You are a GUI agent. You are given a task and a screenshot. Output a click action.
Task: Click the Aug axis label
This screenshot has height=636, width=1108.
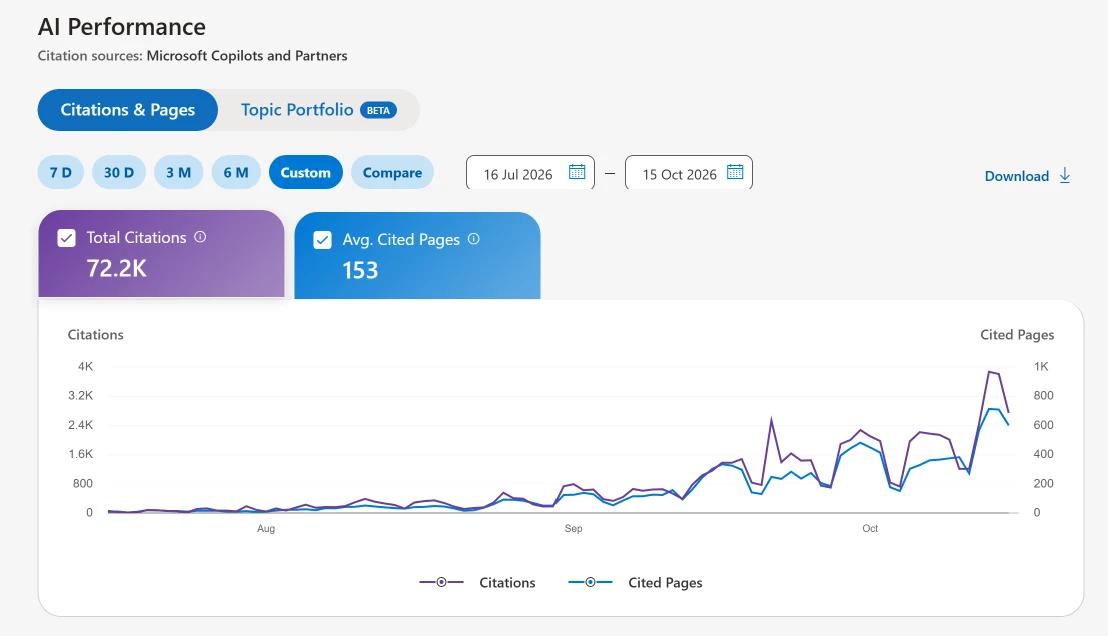(x=266, y=529)
